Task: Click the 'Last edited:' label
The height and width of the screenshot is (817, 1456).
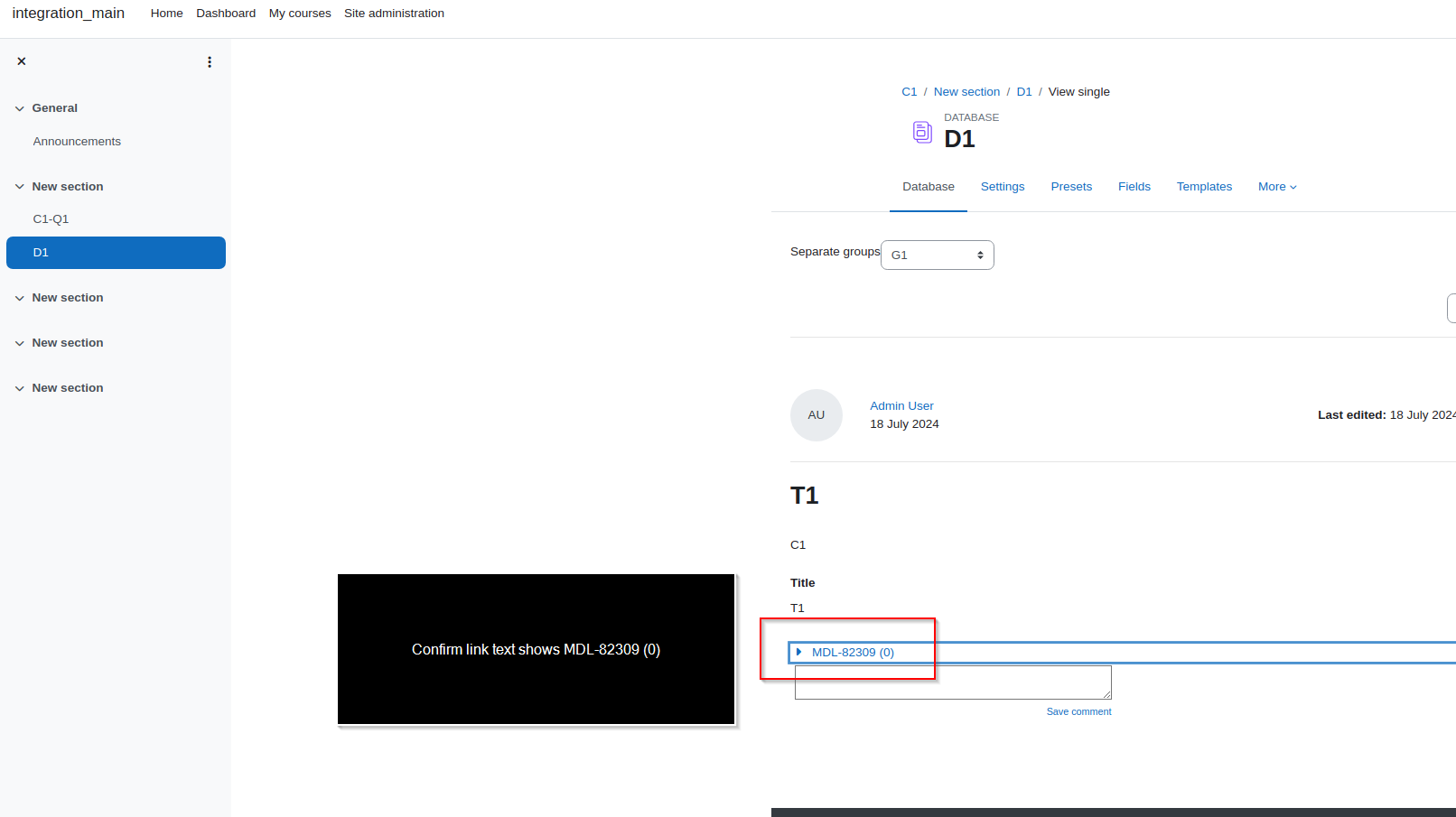Action: [x=1351, y=415]
